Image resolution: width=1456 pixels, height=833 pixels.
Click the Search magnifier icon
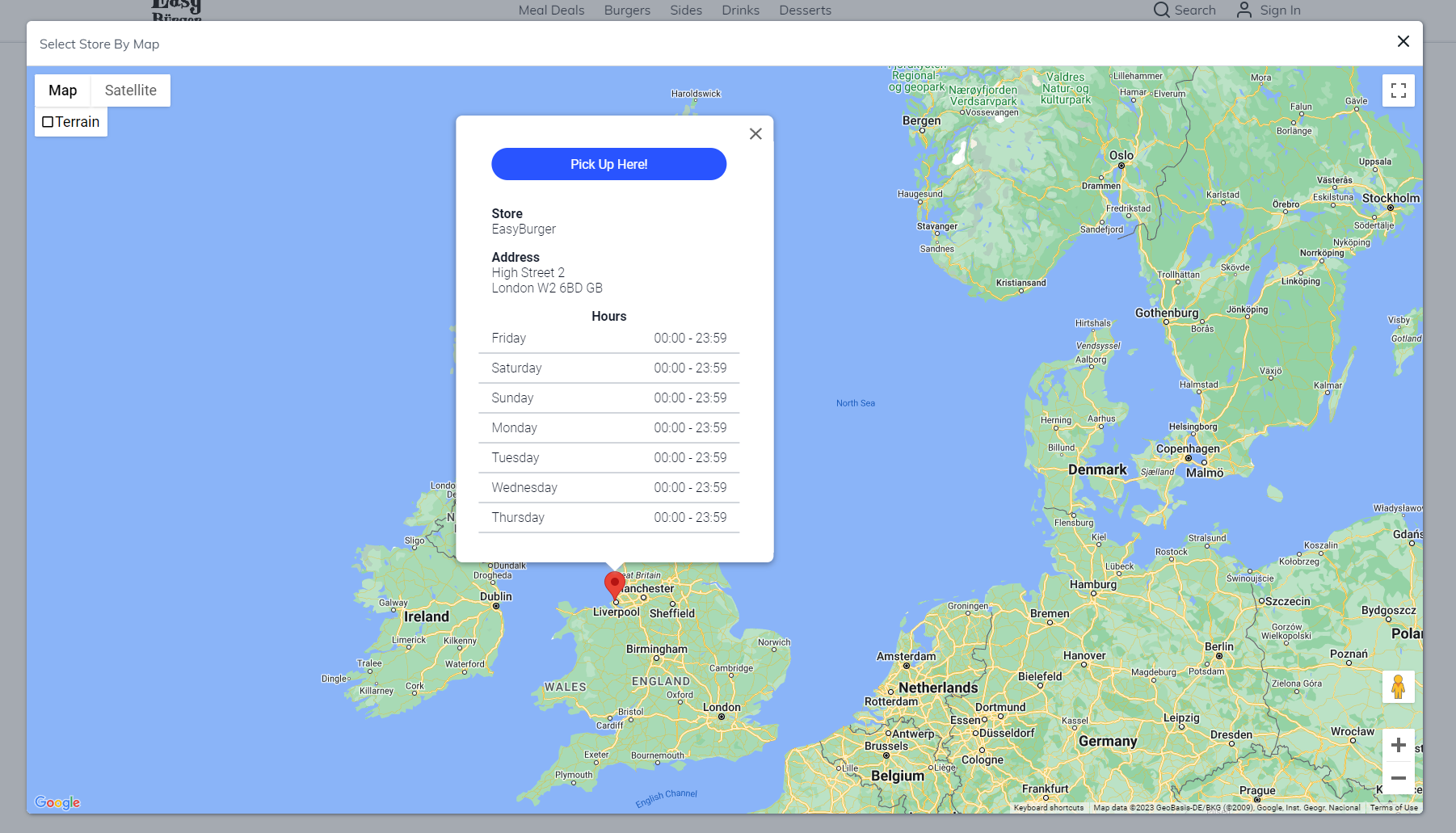click(1161, 10)
